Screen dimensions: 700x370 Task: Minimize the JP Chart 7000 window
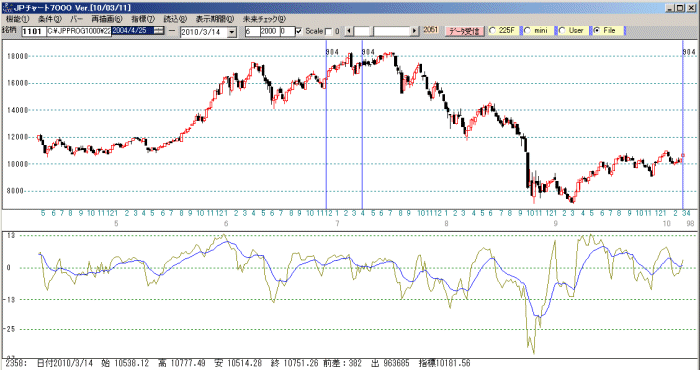coord(670,8)
